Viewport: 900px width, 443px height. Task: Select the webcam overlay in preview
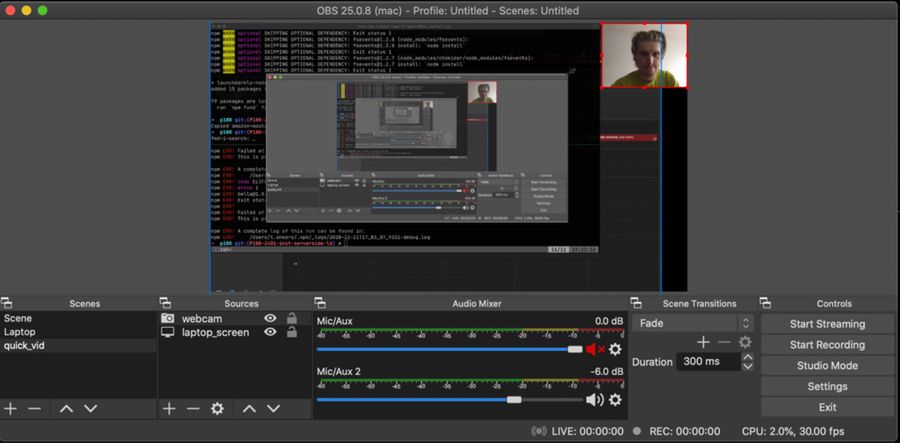click(x=644, y=56)
